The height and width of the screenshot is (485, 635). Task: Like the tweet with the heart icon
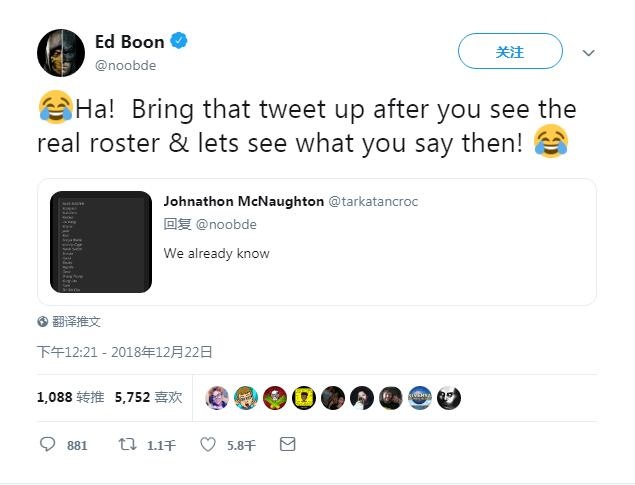[x=208, y=445]
